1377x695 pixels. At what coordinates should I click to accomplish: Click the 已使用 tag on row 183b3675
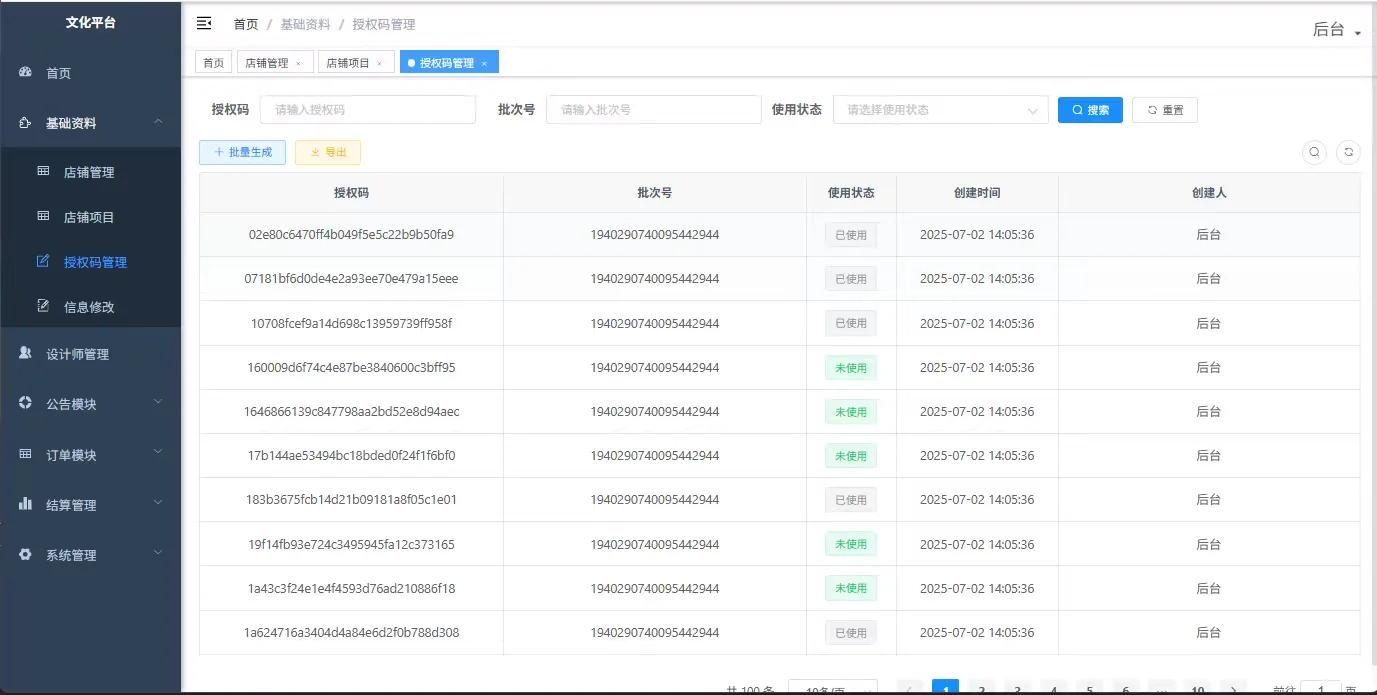coord(851,499)
